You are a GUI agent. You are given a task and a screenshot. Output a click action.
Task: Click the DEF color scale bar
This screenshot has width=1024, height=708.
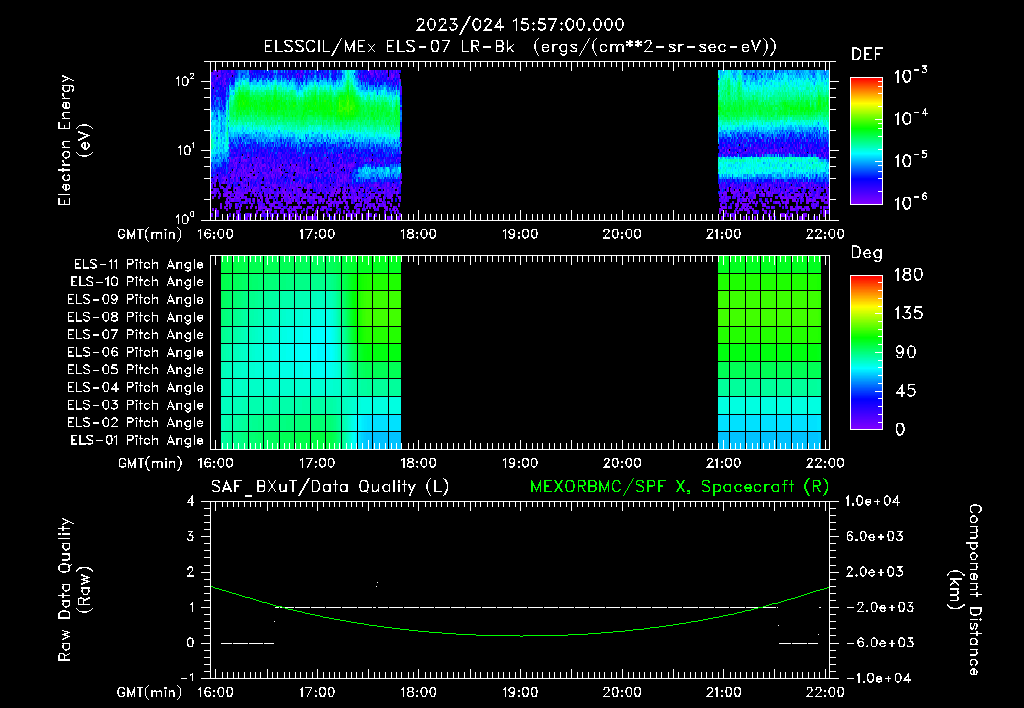click(866, 141)
